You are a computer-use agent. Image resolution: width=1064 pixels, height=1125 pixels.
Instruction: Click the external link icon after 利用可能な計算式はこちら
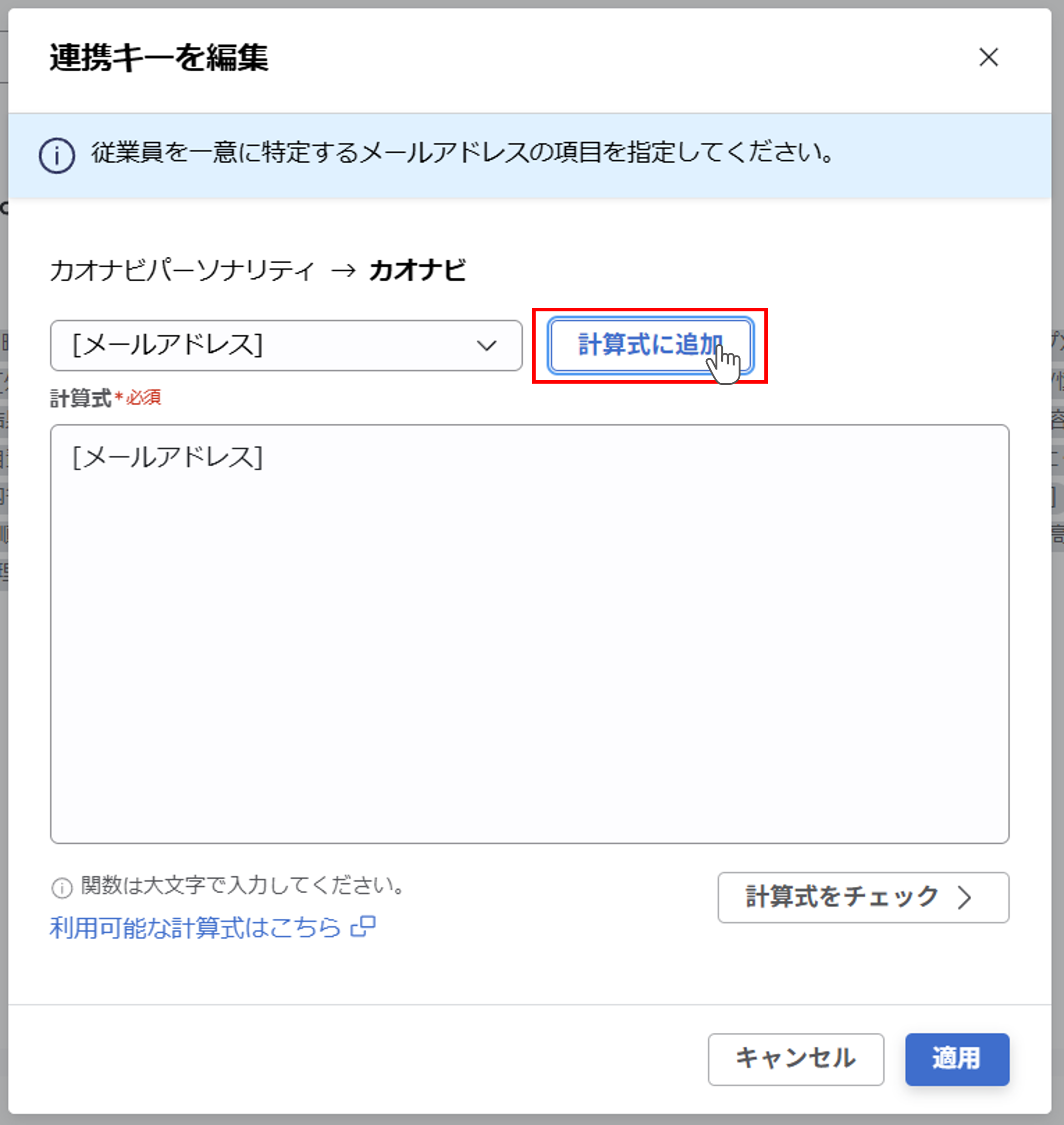pyautogui.click(x=363, y=926)
